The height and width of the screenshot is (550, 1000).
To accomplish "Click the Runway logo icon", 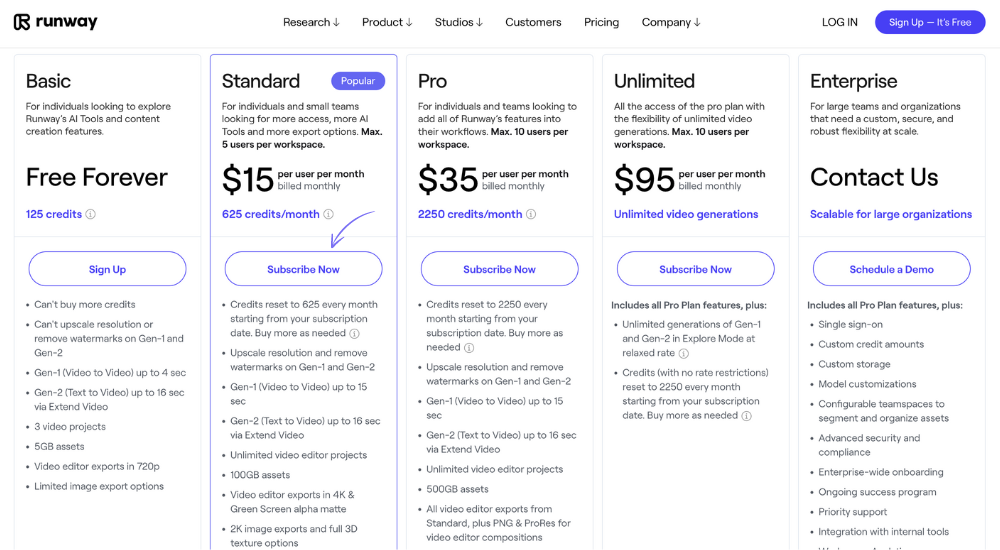I will [x=22, y=22].
